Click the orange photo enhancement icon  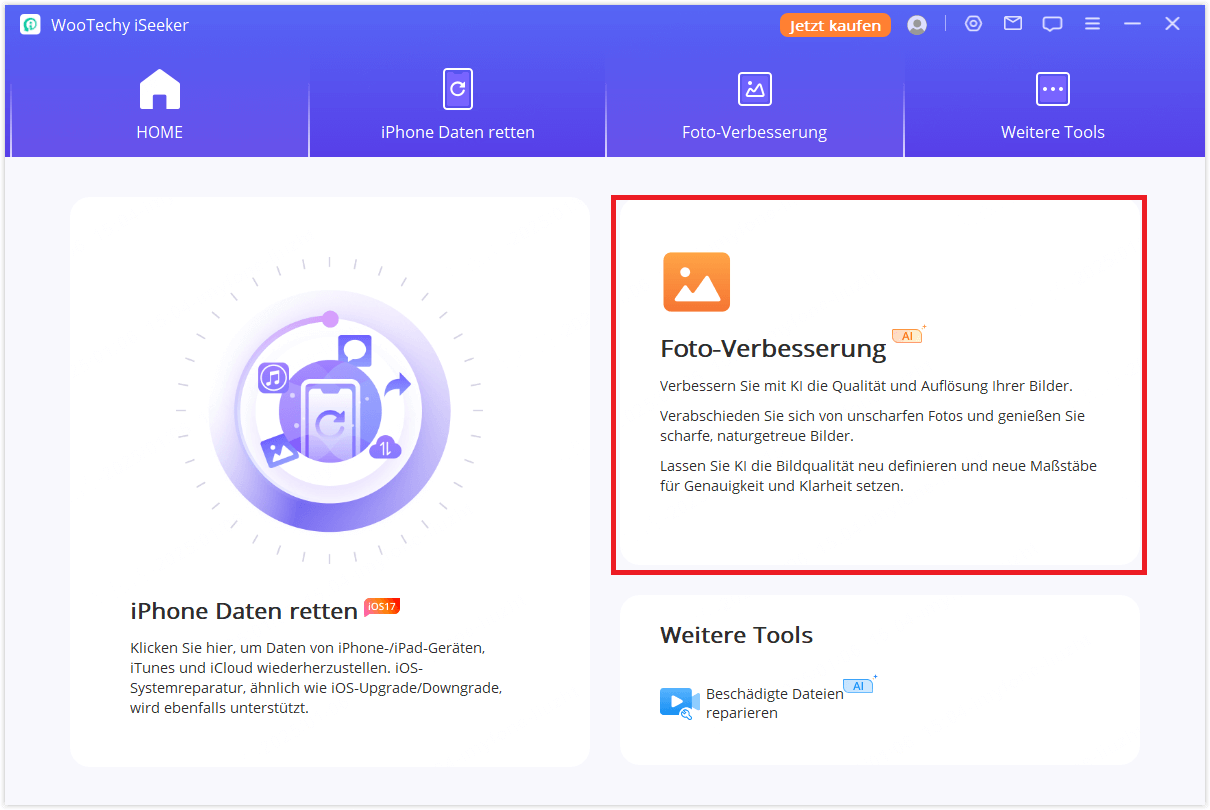coord(696,282)
